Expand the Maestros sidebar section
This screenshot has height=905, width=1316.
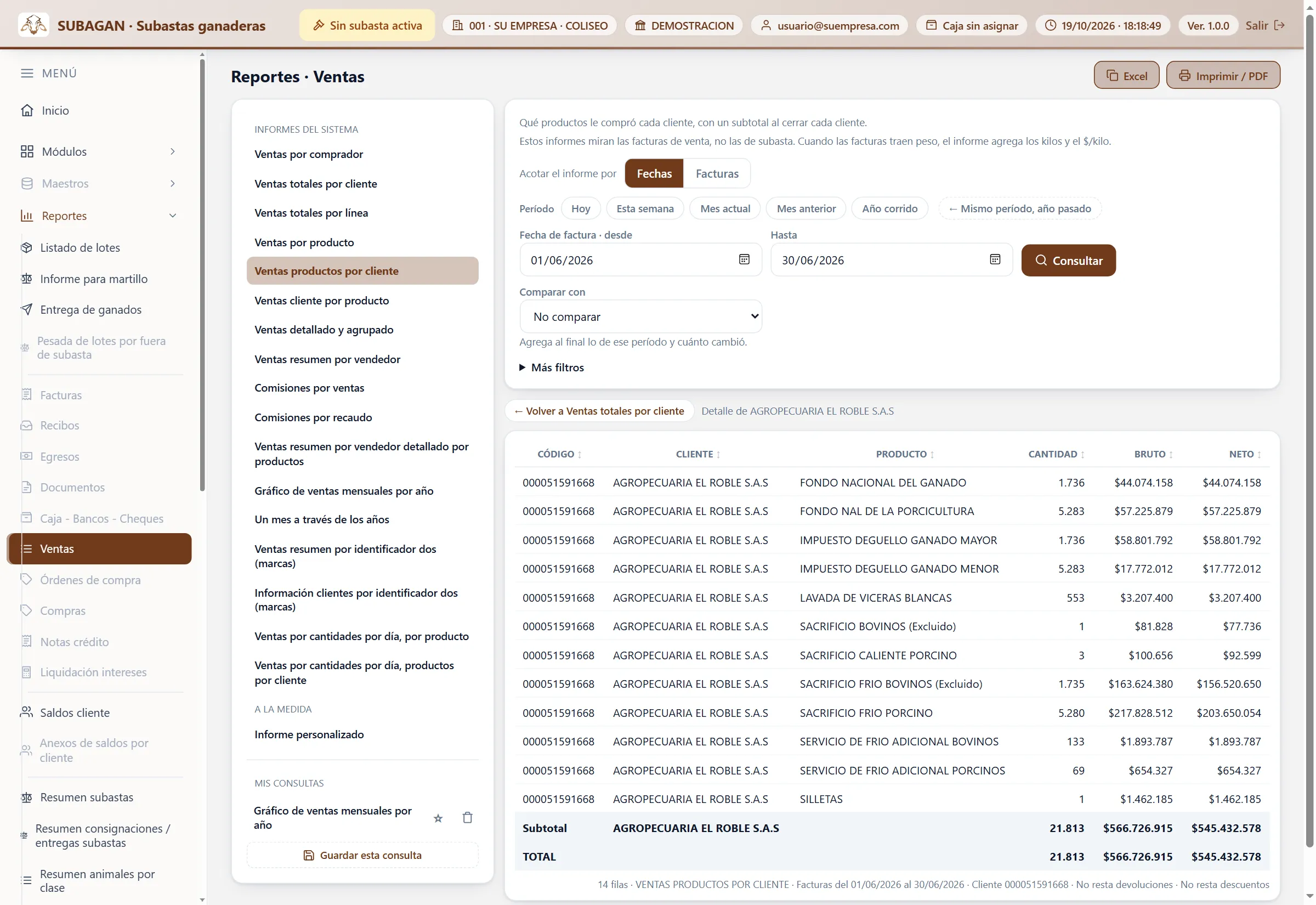99,183
